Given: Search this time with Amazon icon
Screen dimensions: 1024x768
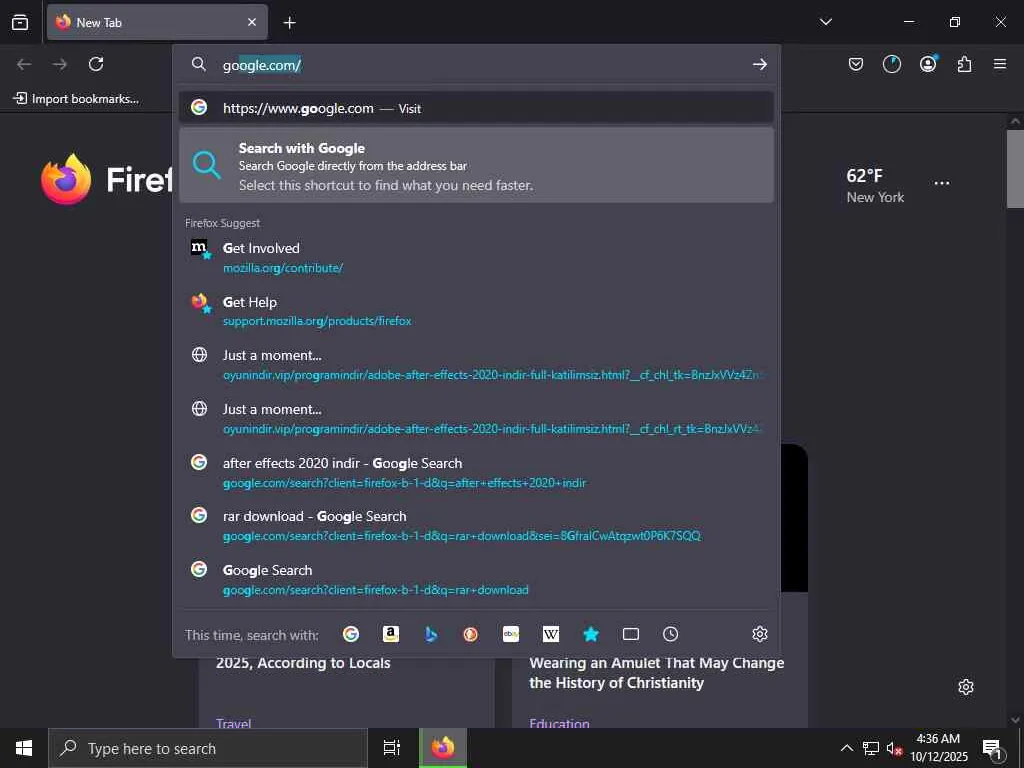Looking at the screenshot, I should (391, 634).
